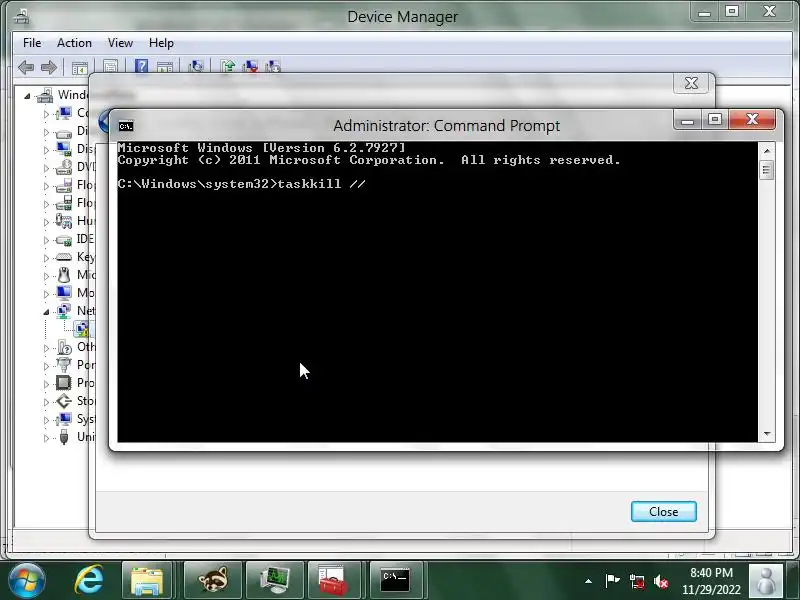Image resolution: width=800 pixels, height=600 pixels.
Task: Click the blue Help question-mark toolbar icon
Action: pyautogui.click(x=141, y=66)
